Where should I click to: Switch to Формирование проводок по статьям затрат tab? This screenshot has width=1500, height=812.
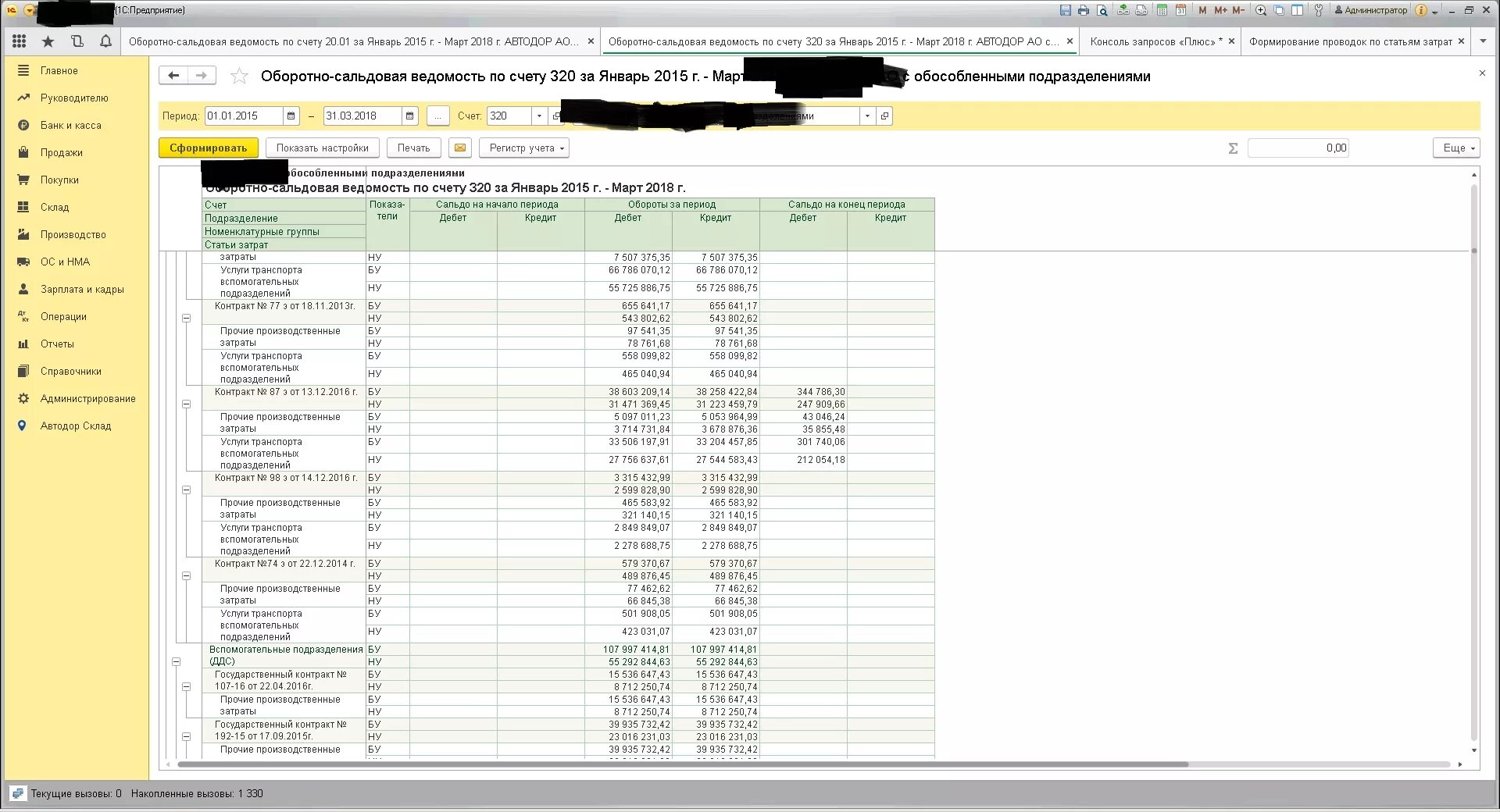(x=1350, y=41)
